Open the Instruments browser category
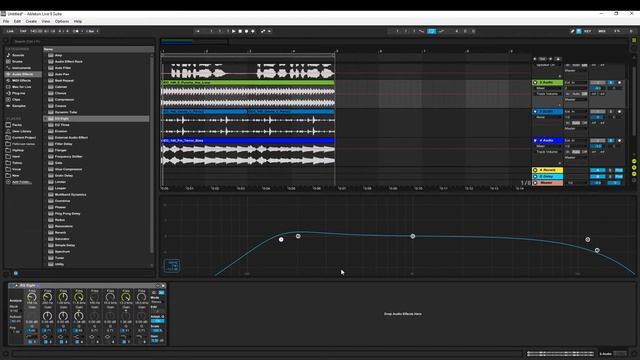 coord(21,68)
